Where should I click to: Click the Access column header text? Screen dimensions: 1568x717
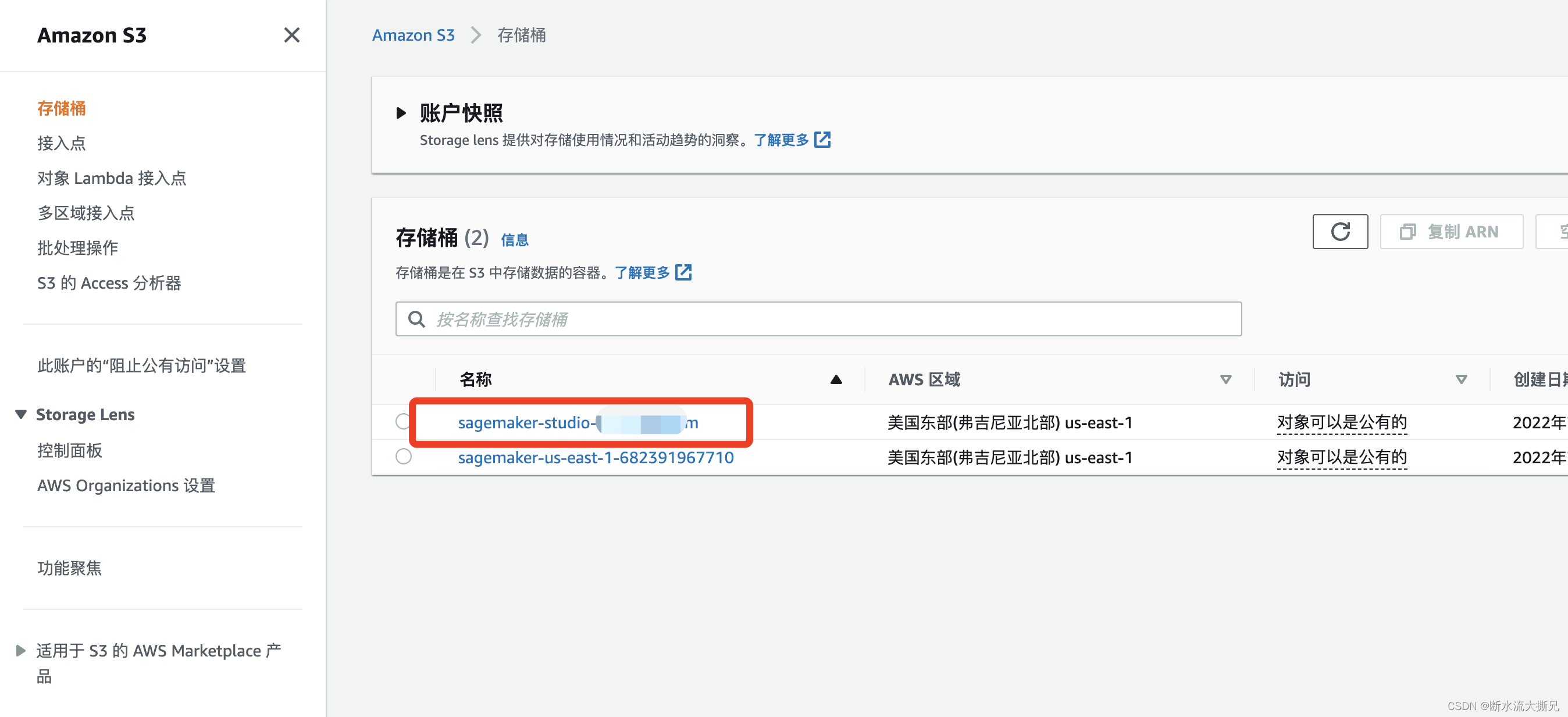pyautogui.click(x=1294, y=379)
